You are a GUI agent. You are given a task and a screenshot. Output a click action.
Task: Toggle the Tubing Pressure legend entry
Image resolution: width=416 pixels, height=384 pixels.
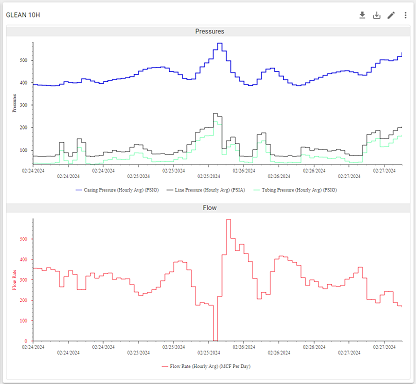click(x=295, y=190)
